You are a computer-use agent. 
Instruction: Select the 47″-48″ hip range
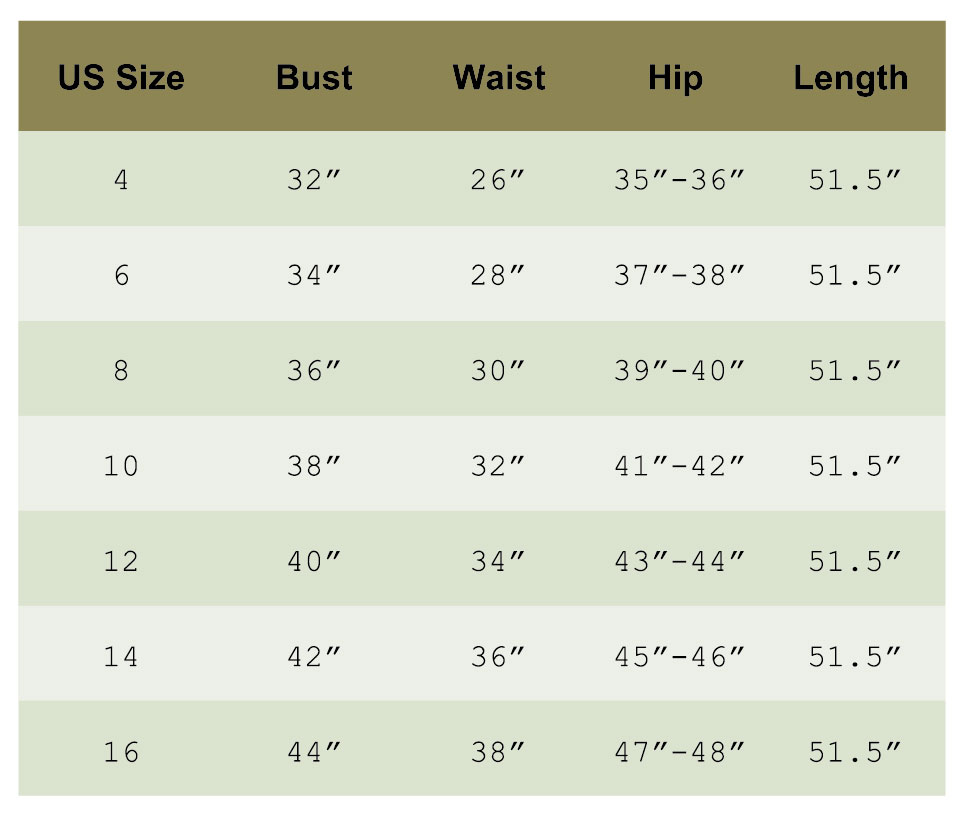(680, 752)
